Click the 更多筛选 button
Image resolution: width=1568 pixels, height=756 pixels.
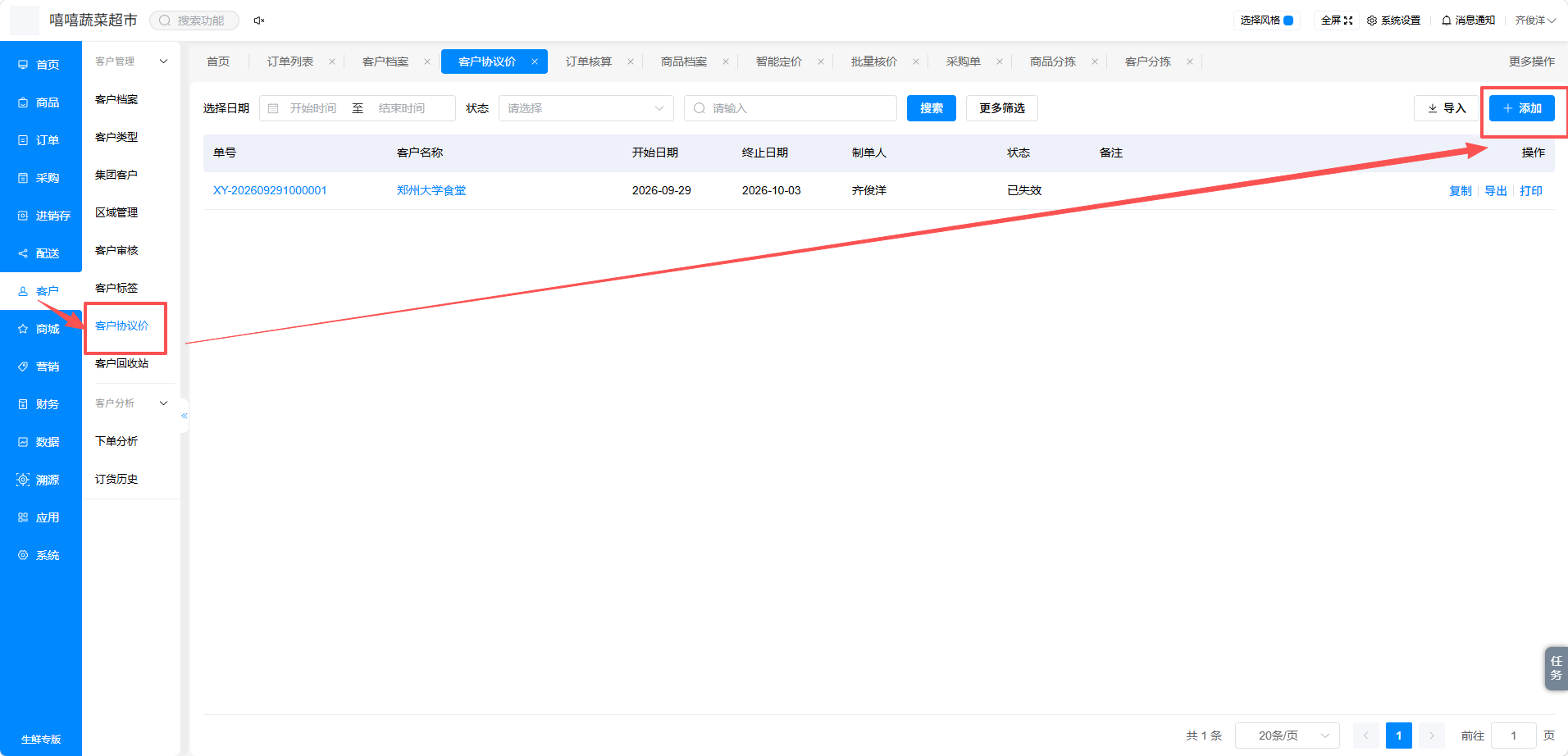[x=1002, y=108]
